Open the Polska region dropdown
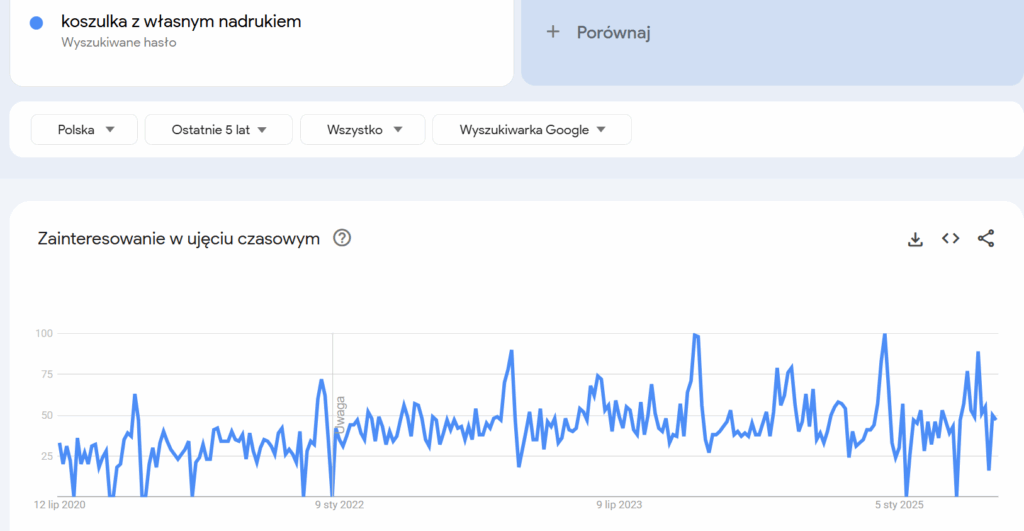This screenshot has height=531, width=1024. pyautogui.click(x=84, y=129)
